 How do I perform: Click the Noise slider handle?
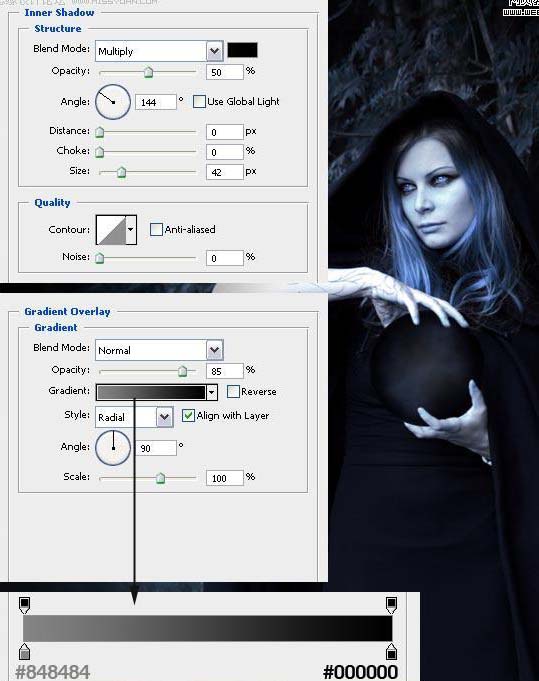[x=99, y=258]
